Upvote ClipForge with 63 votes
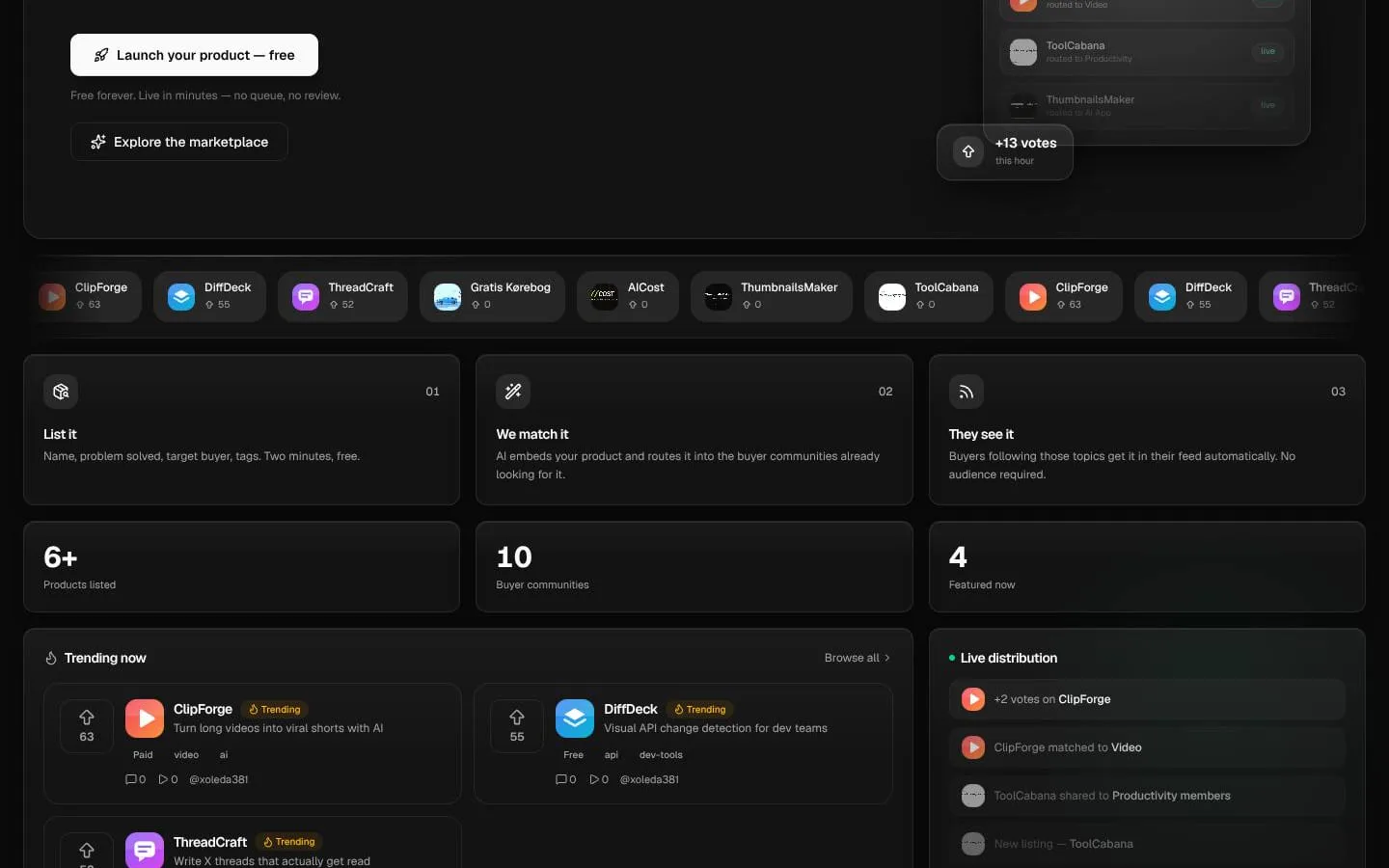The height and width of the screenshot is (868, 1389). (87, 726)
